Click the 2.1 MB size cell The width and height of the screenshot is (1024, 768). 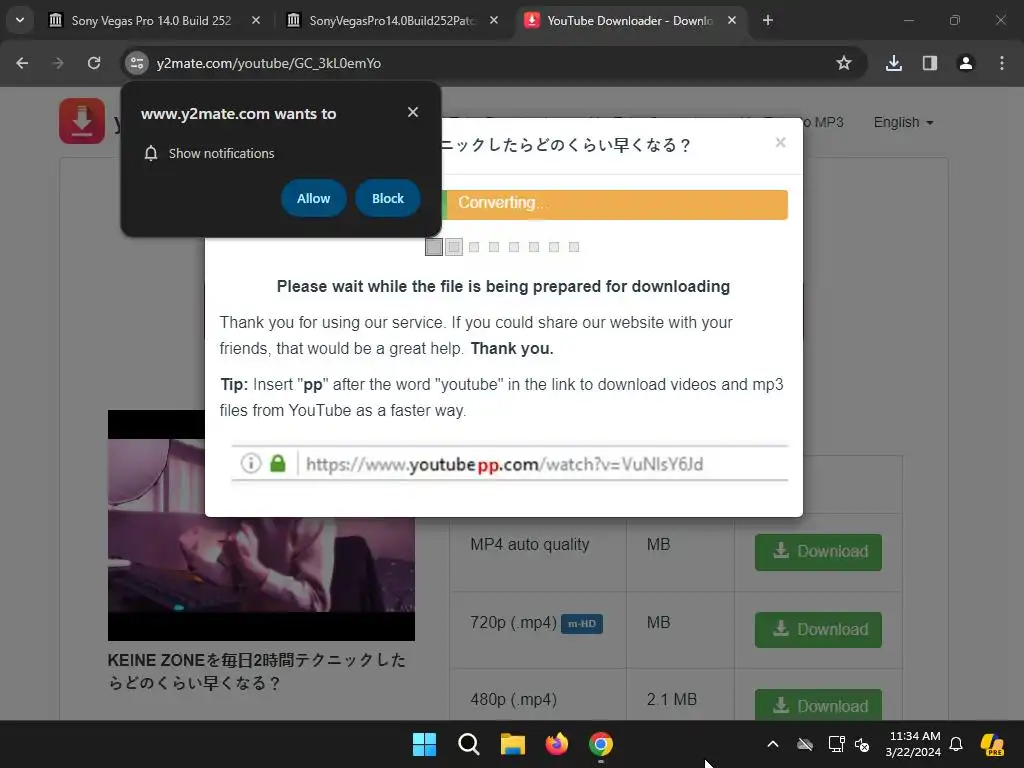click(x=671, y=699)
